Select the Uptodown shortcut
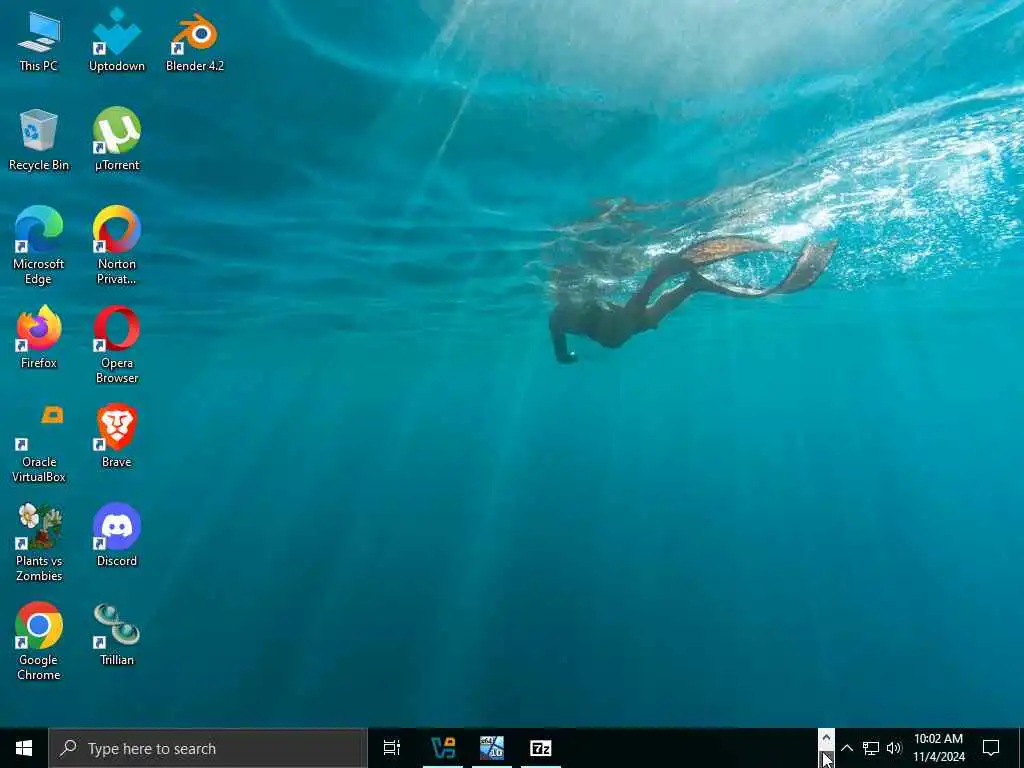The height and width of the screenshot is (768, 1024). tap(117, 40)
